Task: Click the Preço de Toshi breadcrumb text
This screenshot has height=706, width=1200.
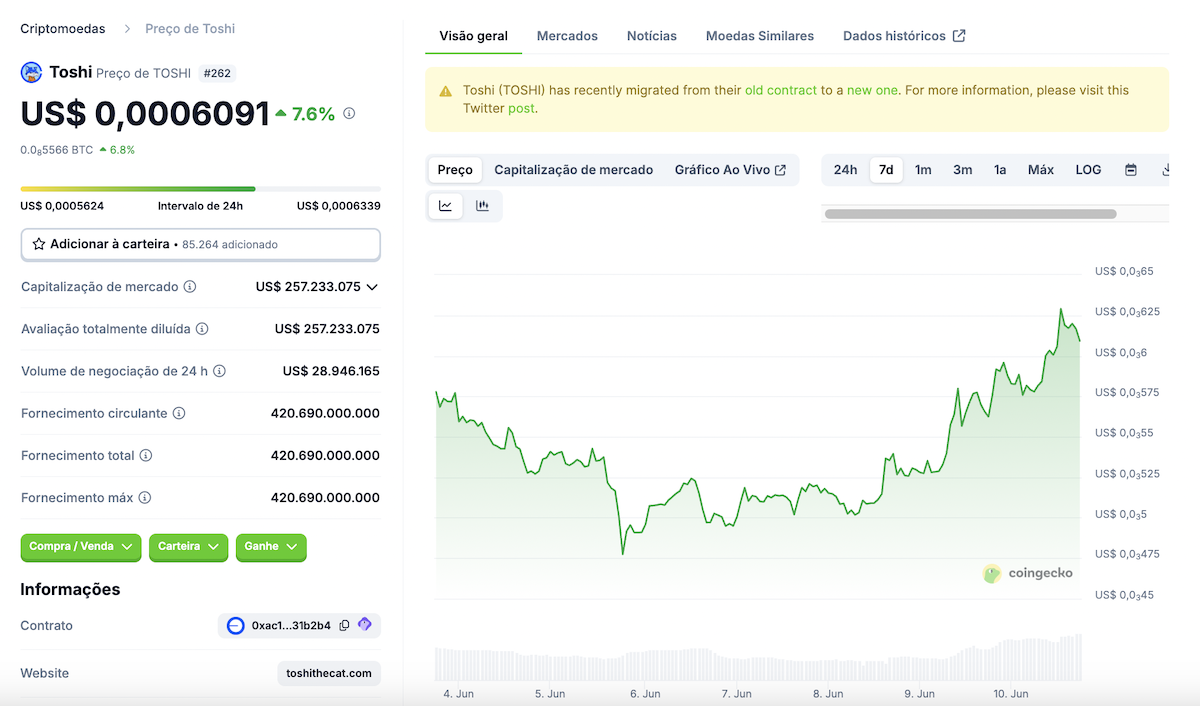Action: tap(190, 29)
